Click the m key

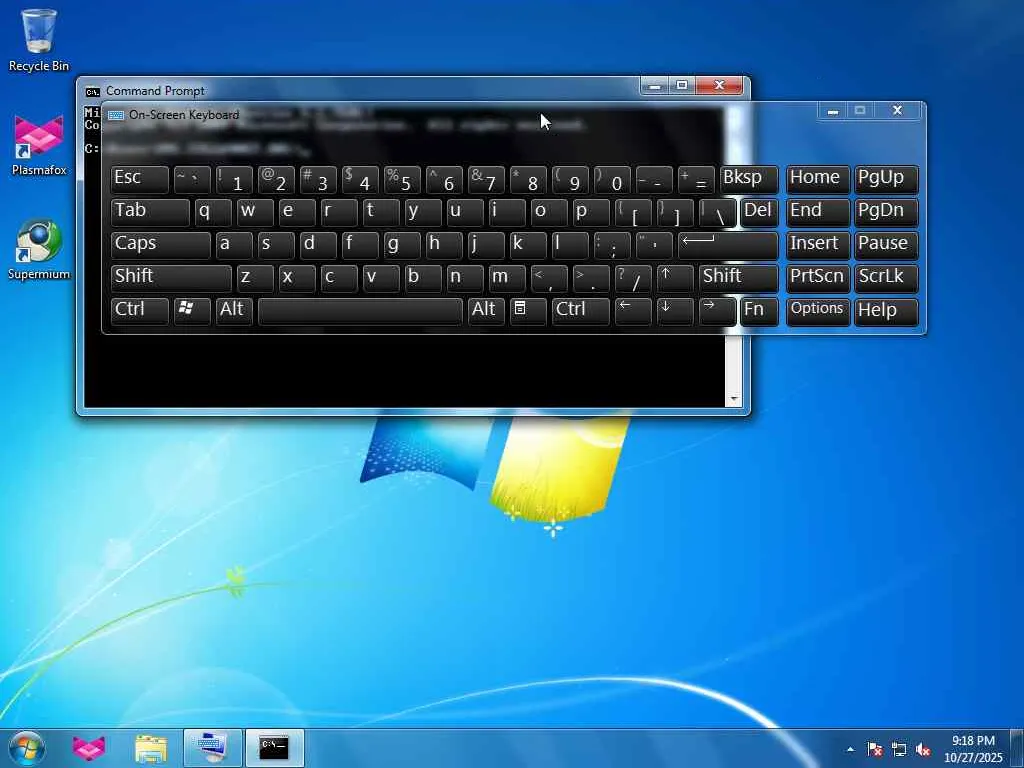[507, 279]
